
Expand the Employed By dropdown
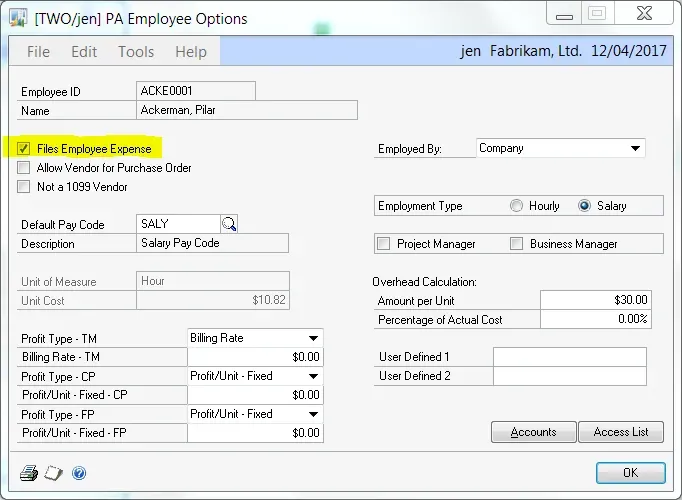pos(635,149)
